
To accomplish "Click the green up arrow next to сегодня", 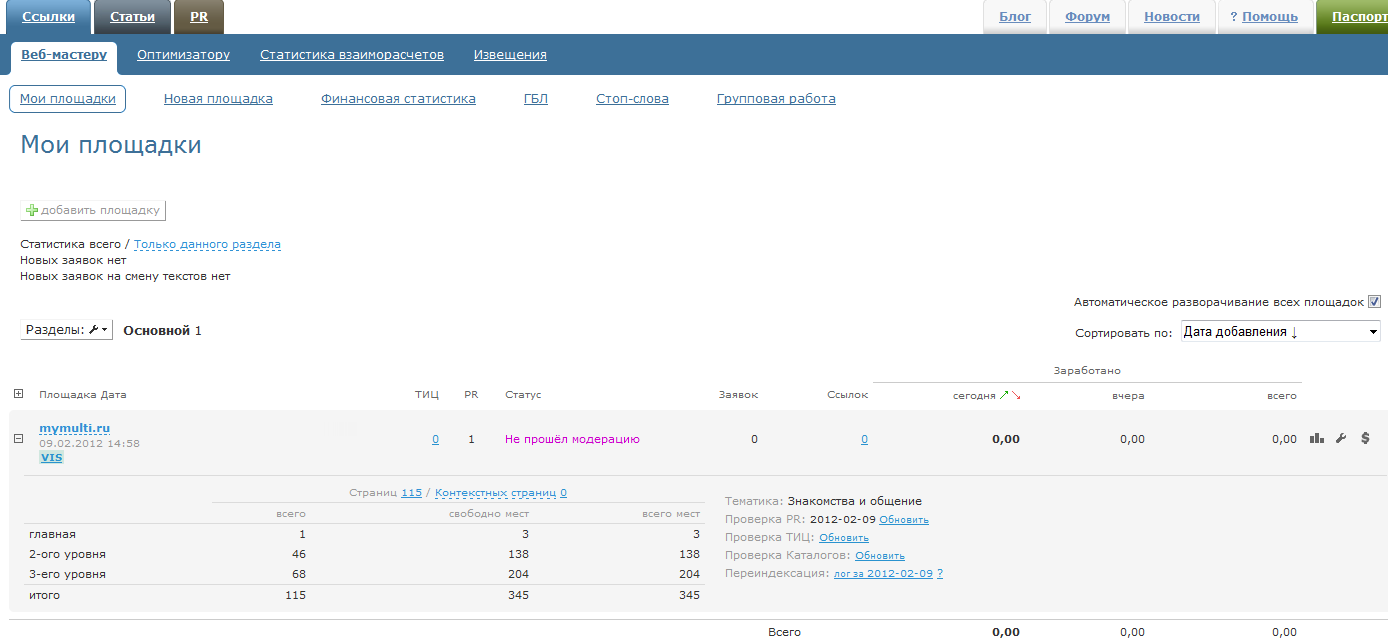I will 1004,396.
